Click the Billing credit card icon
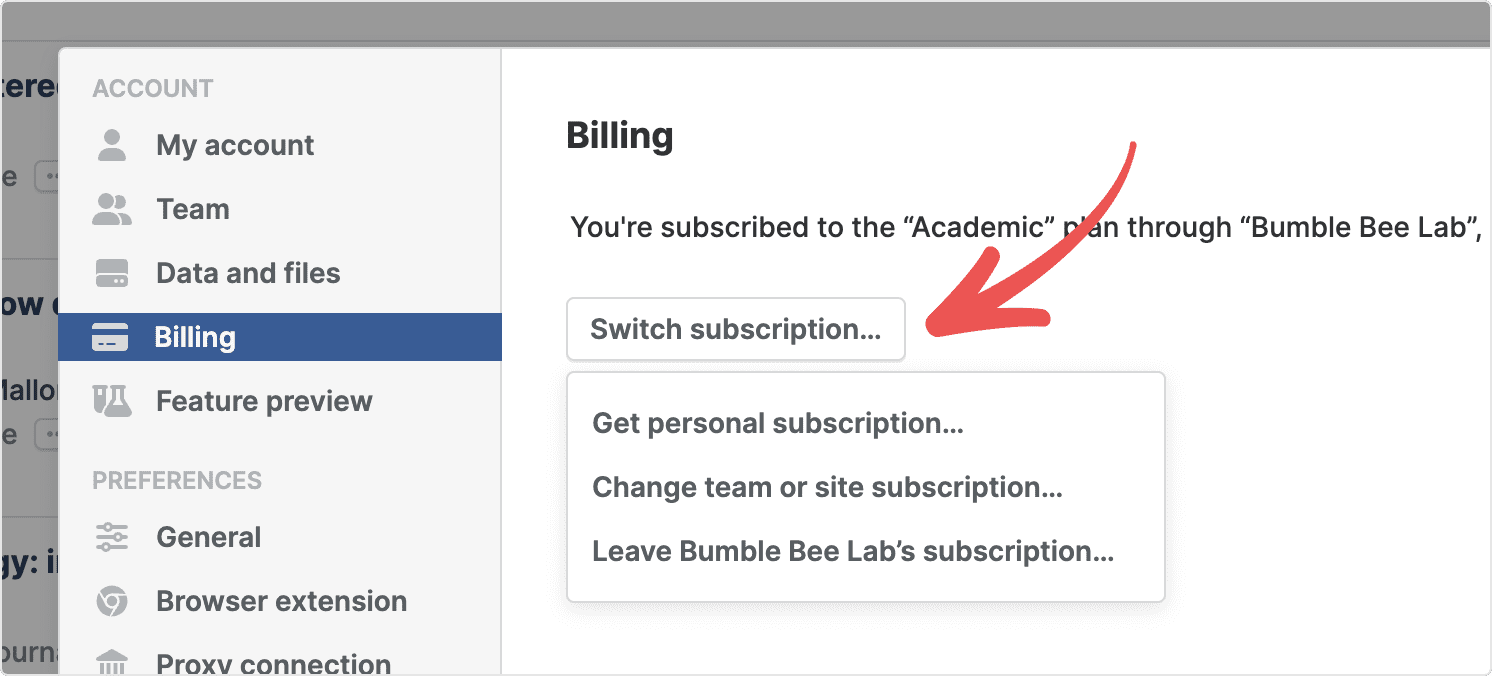Screen dimensions: 1492x676 111,337
